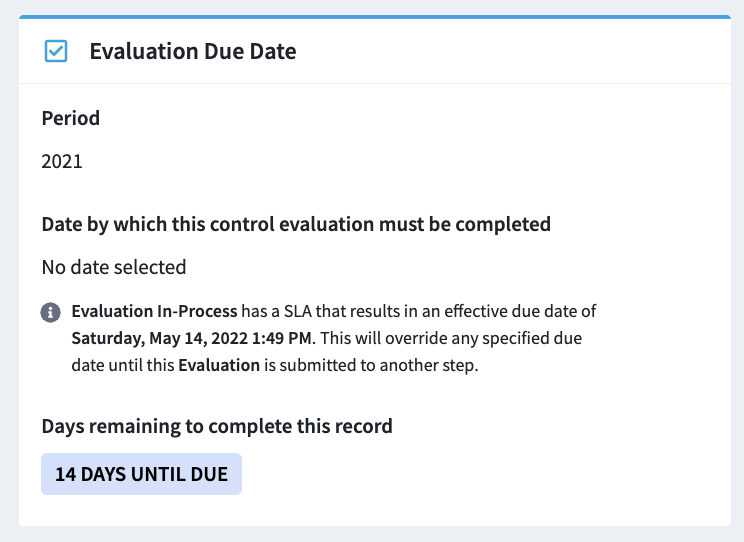Click the Evaluation Due Date heading

pos(193,51)
